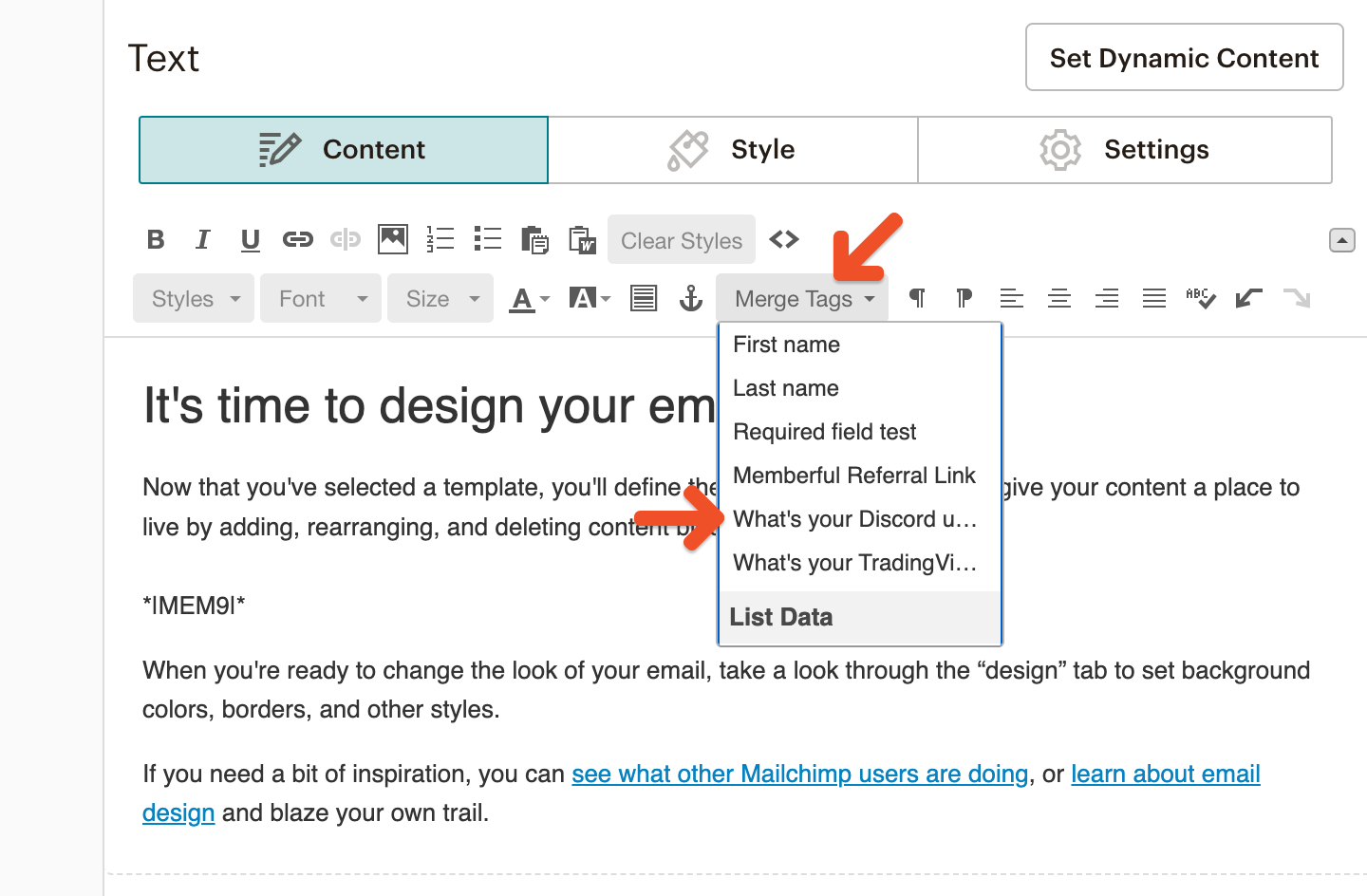Remove the hyperlink with Unlink
Screen dimensions: 1367x896
coord(346,239)
